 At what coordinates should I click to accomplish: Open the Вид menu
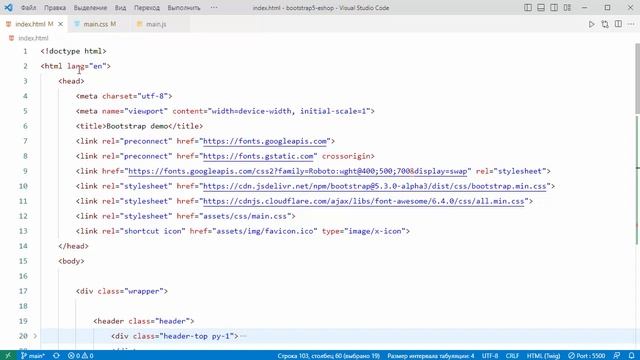(120, 8)
